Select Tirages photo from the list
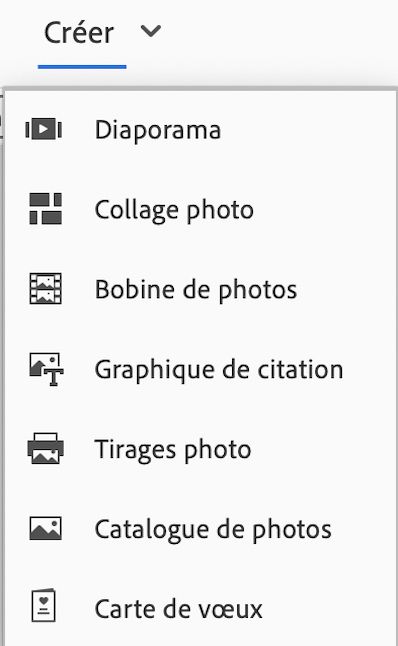The width and height of the screenshot is (398, 646). [173, 449]
